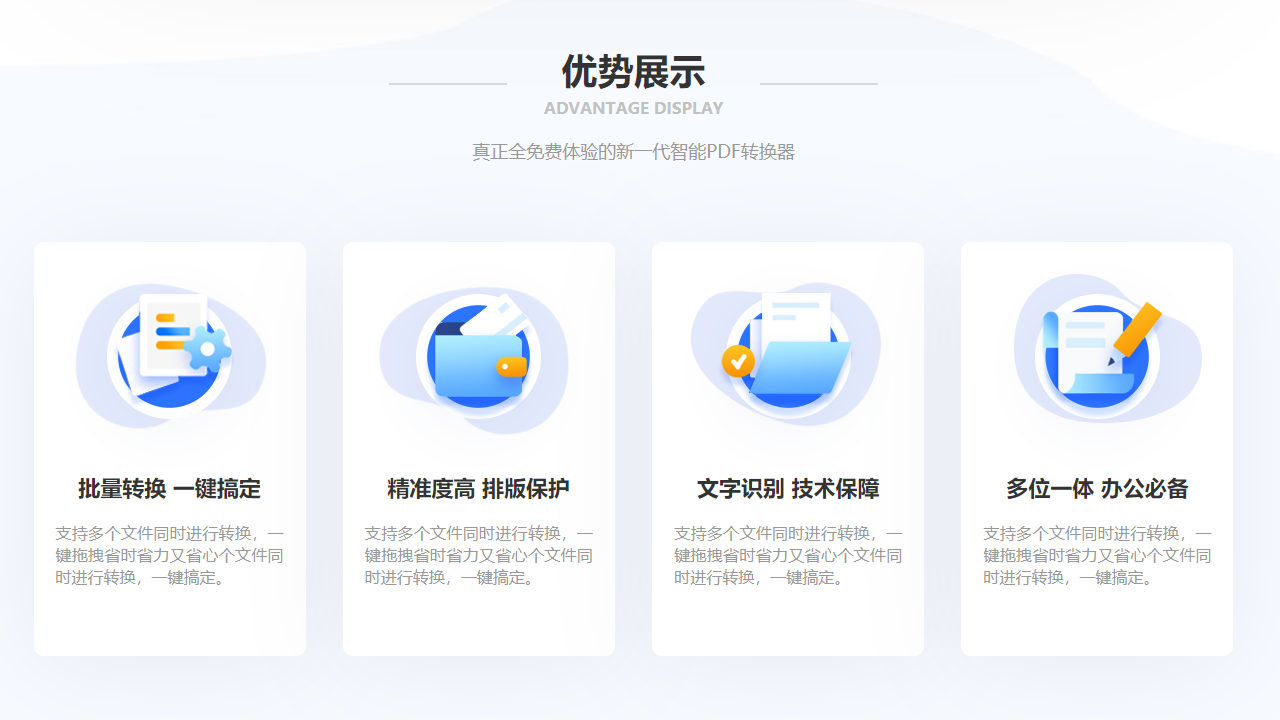Select the 批量转换 card title text
Image resolution: width=1280 pixels, height=720 pixels.
(x=169, y=488)
